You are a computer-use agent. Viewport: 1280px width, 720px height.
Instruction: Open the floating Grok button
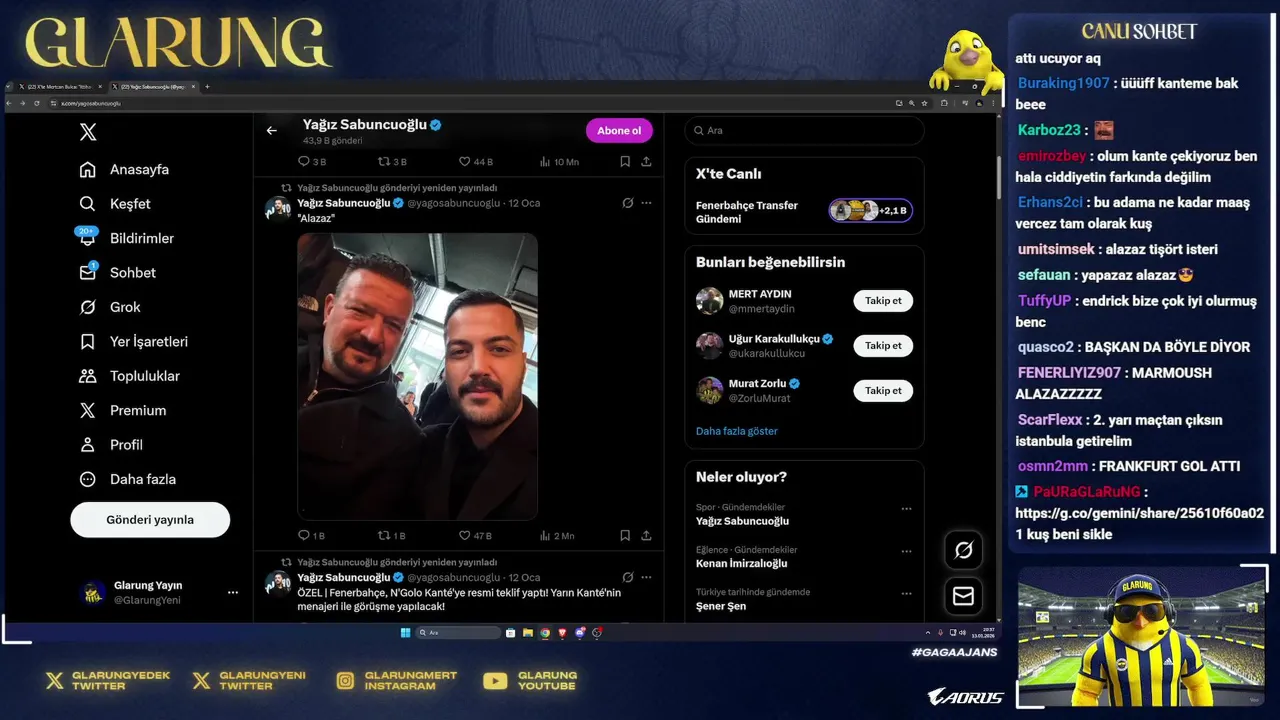pyautogui.click(x=963, y=550)
